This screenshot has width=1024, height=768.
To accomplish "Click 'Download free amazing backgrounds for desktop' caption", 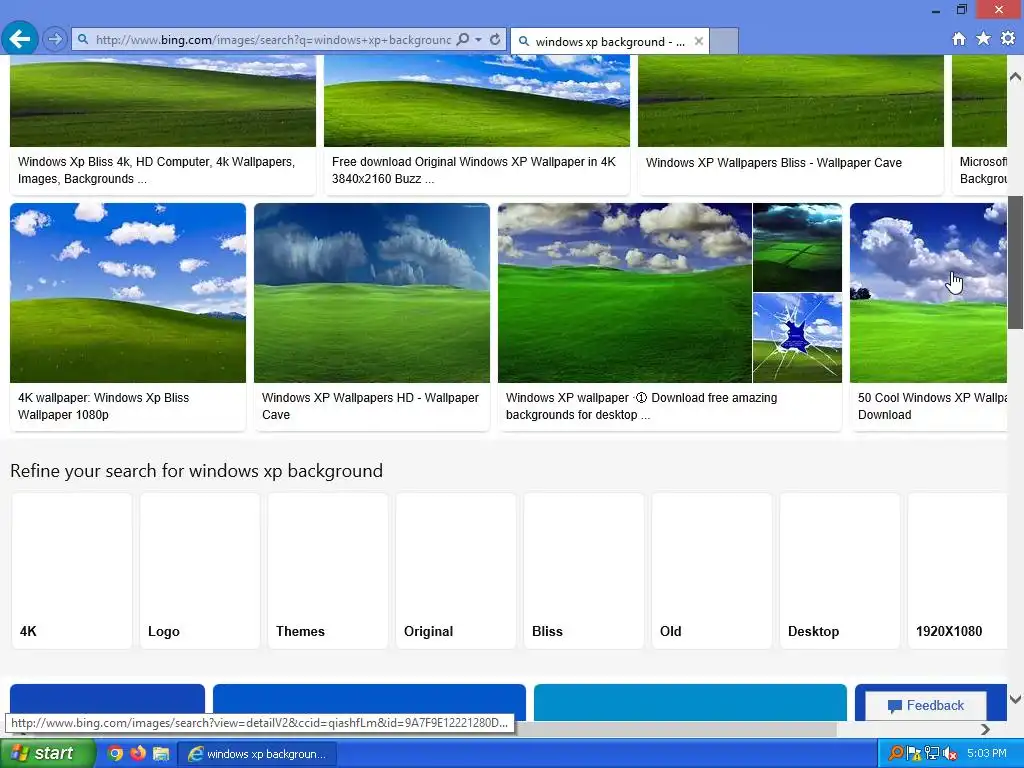I will coord(641,406).
